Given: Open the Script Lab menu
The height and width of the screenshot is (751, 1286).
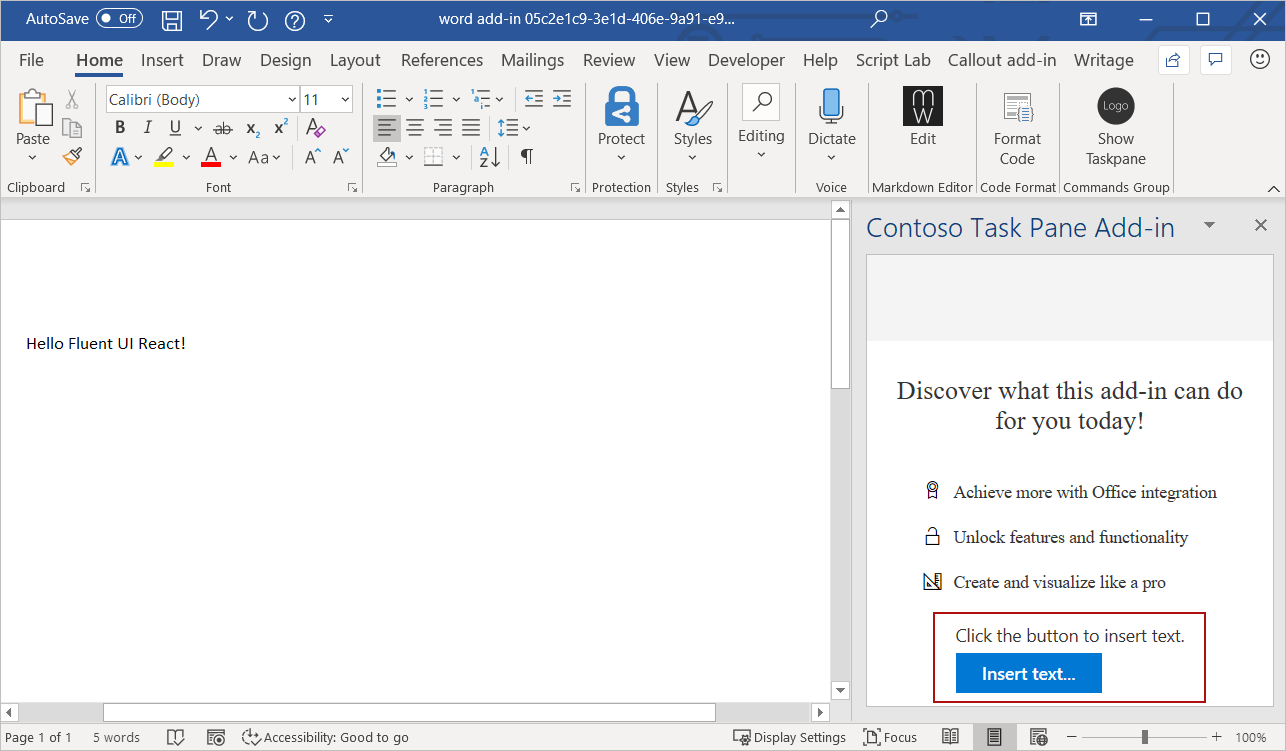Looking at the screenshot, I should [x=893, y=60].
